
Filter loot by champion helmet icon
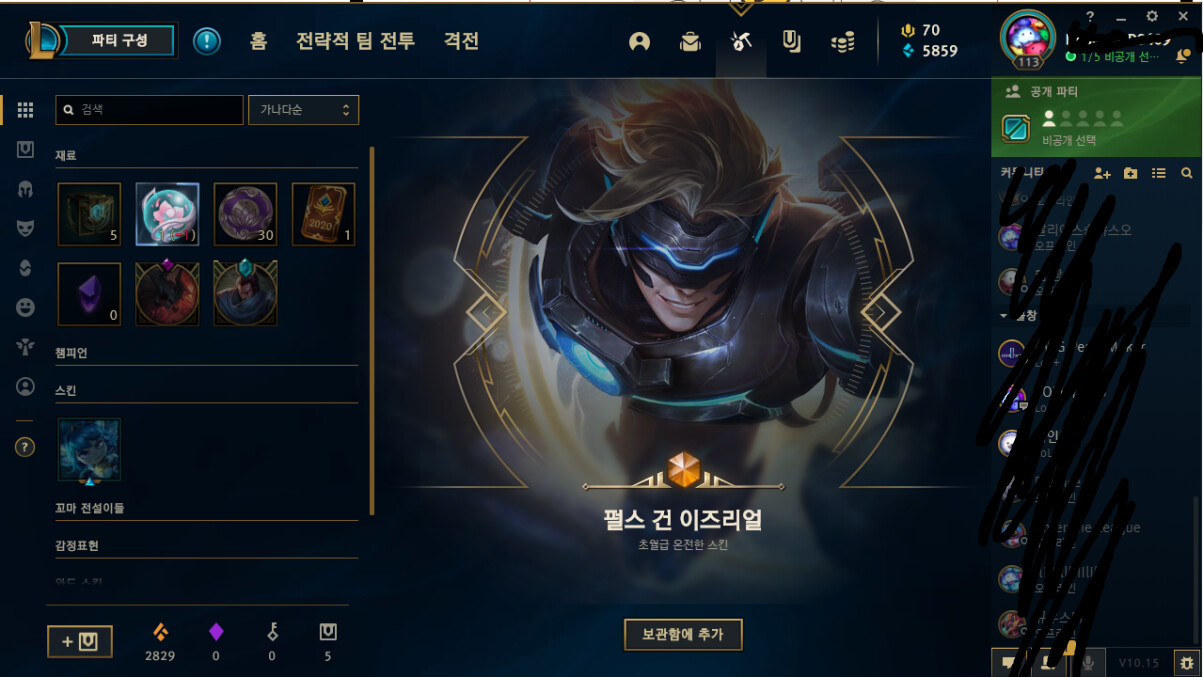pyautogui.click(x=26, y=189)
